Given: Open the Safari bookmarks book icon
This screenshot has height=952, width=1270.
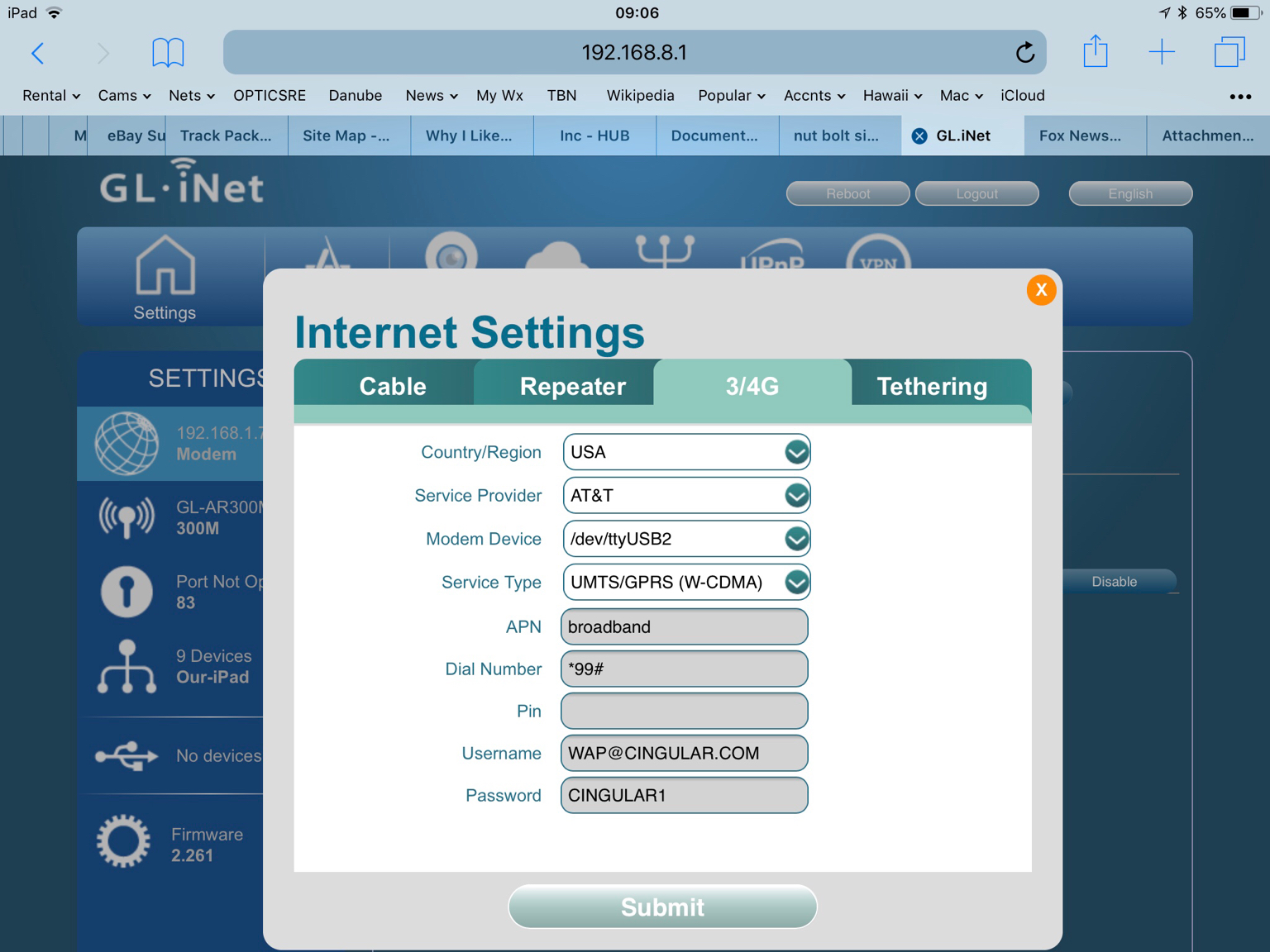Looking at the screenshot, I should click(x=168, y=53).
